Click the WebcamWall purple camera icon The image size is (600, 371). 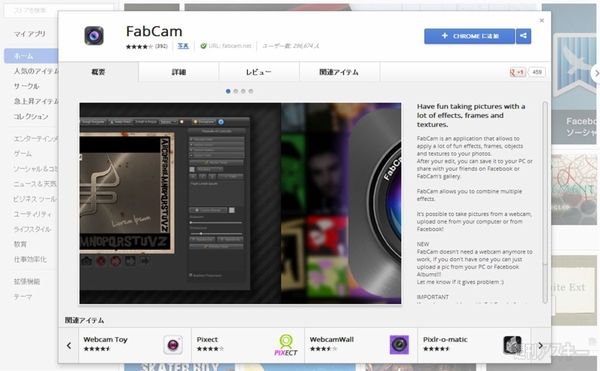[399, 345]
